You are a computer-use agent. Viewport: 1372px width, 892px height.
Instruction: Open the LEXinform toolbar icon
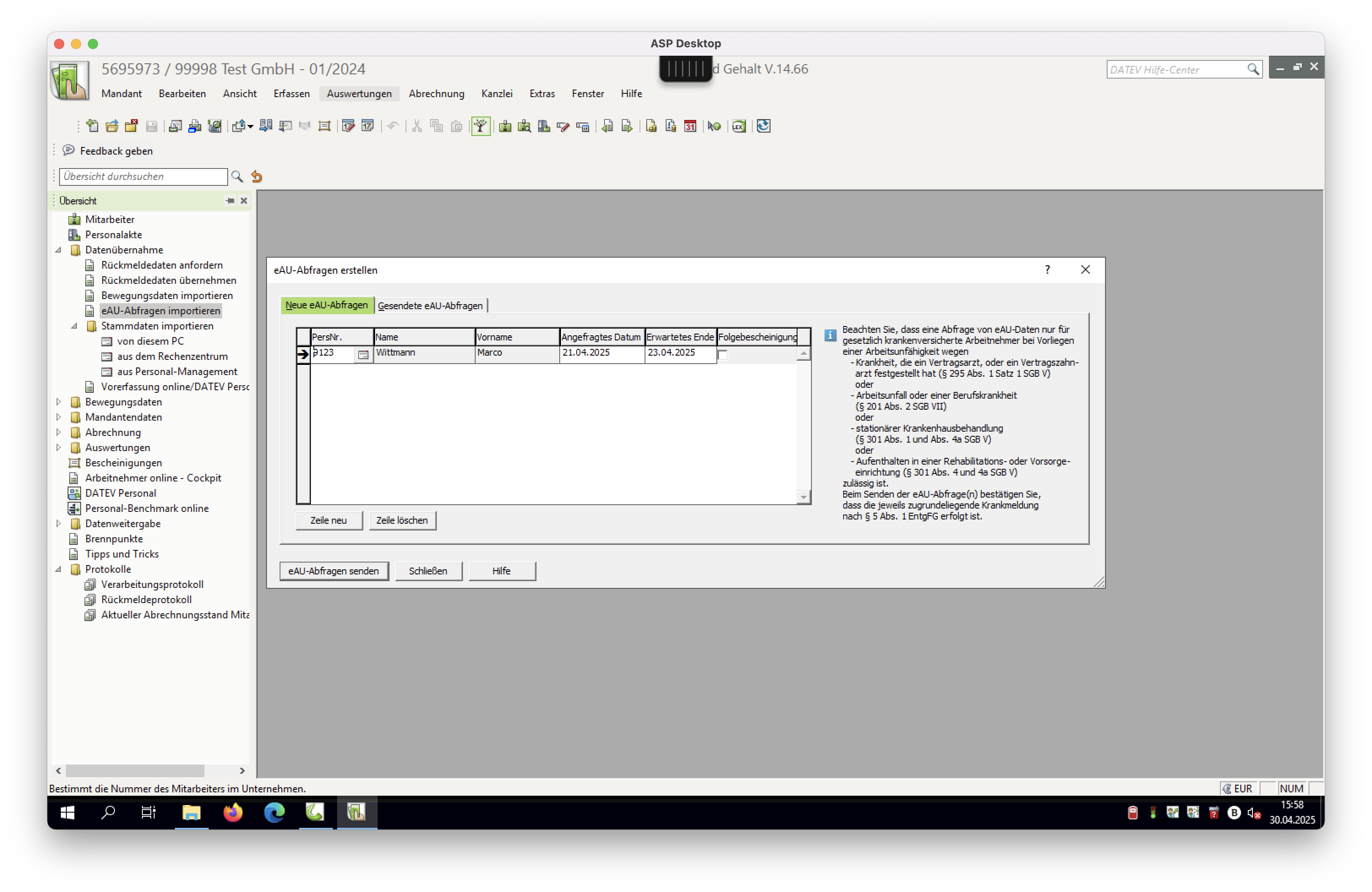[x=738, y=125]
